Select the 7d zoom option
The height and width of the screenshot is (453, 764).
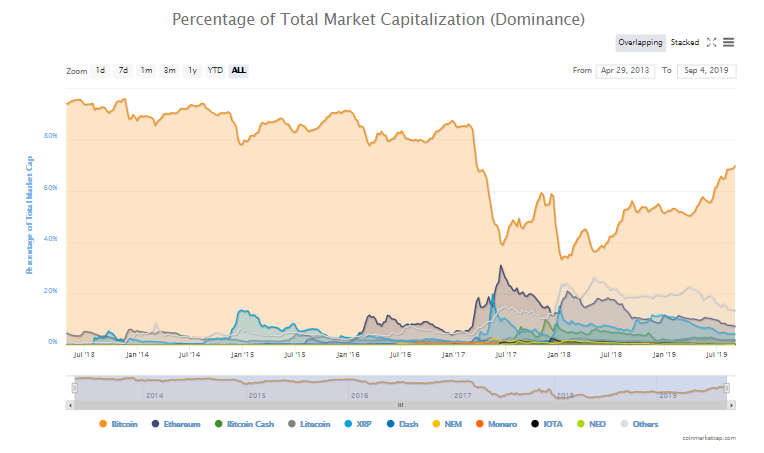pos(123,71)
